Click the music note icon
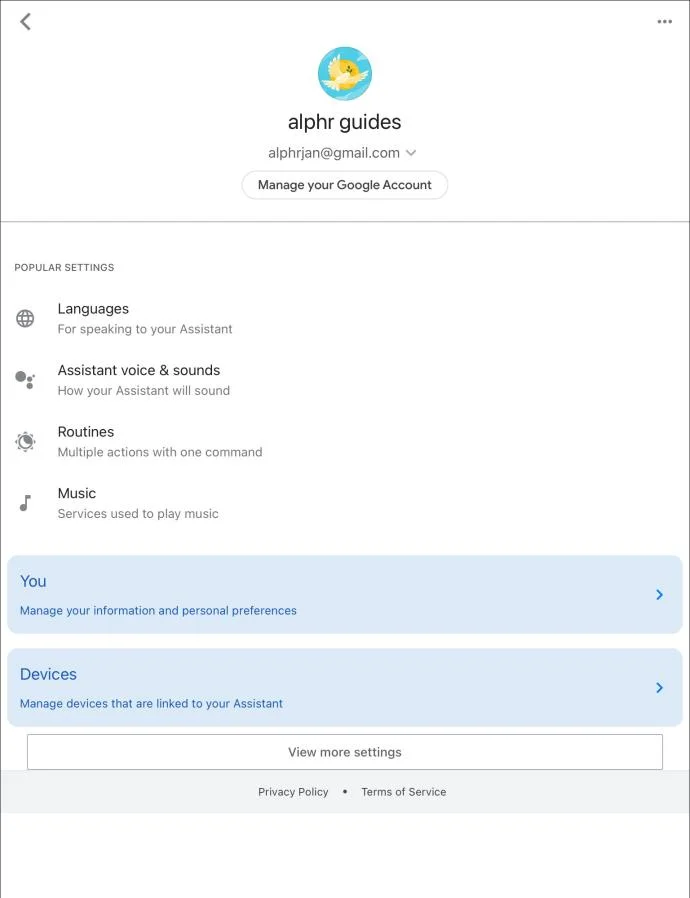690x898 pixels. point(25,503)
